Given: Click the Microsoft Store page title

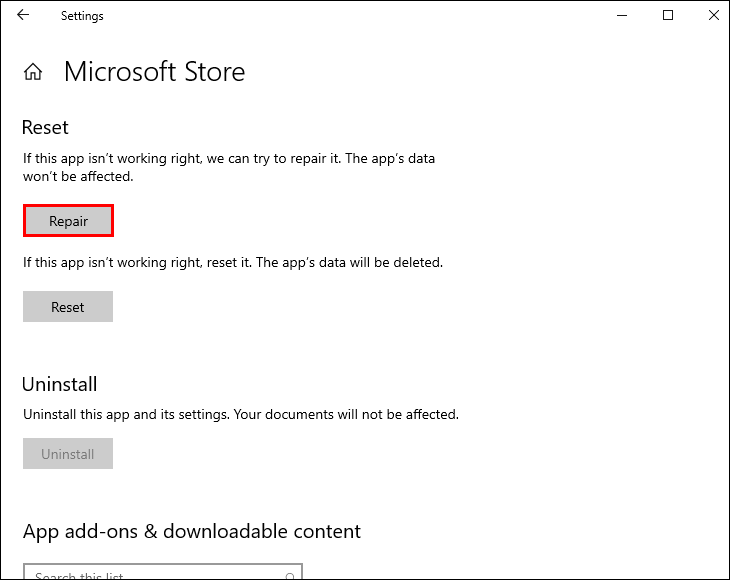Looking at the screenshot, I should pyautogui.click(x=154, y=72).
